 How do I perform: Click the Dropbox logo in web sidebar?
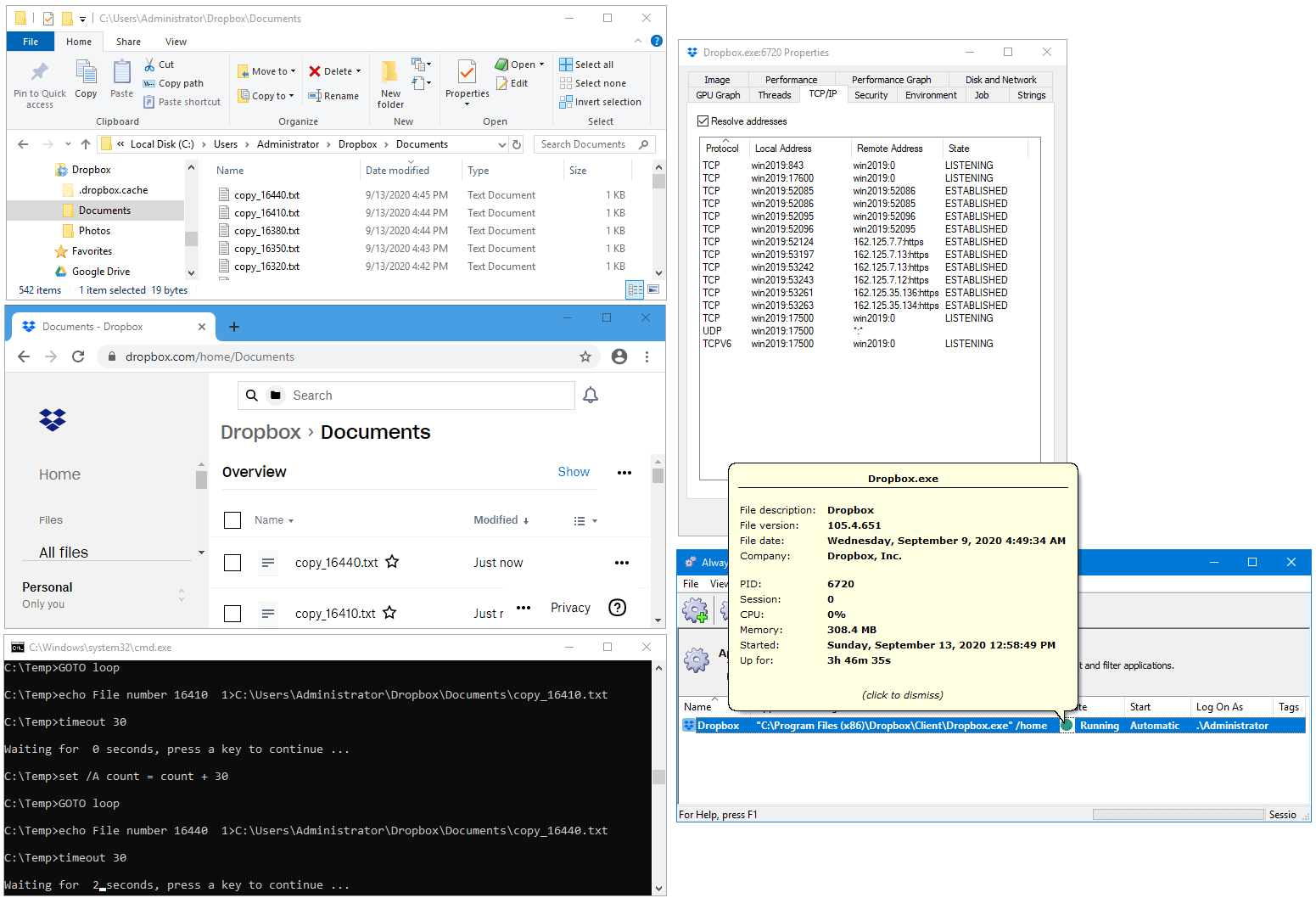[53, 419]
